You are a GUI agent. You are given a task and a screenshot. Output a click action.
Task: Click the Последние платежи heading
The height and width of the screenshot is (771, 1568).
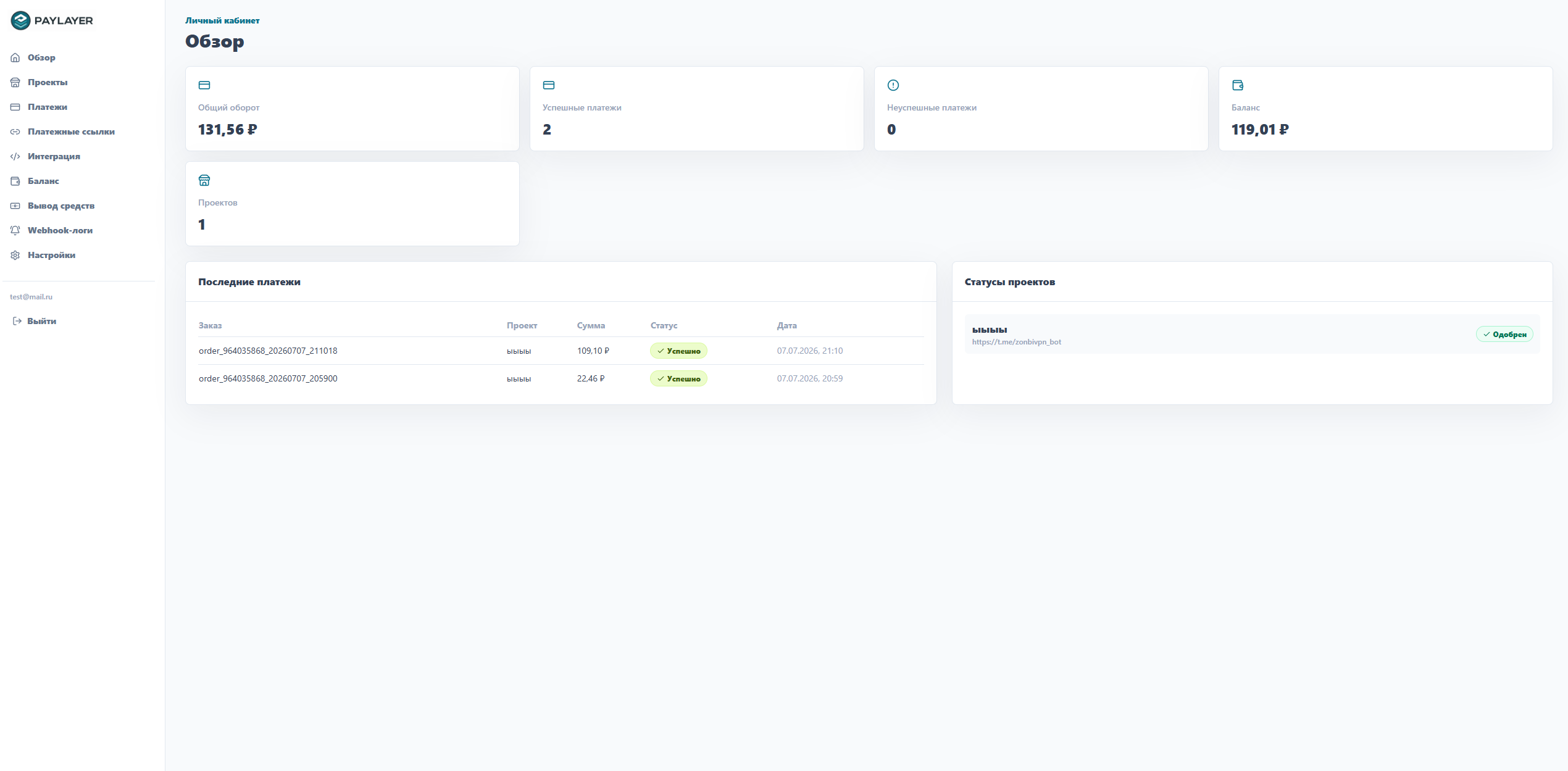tap(249, 282)
